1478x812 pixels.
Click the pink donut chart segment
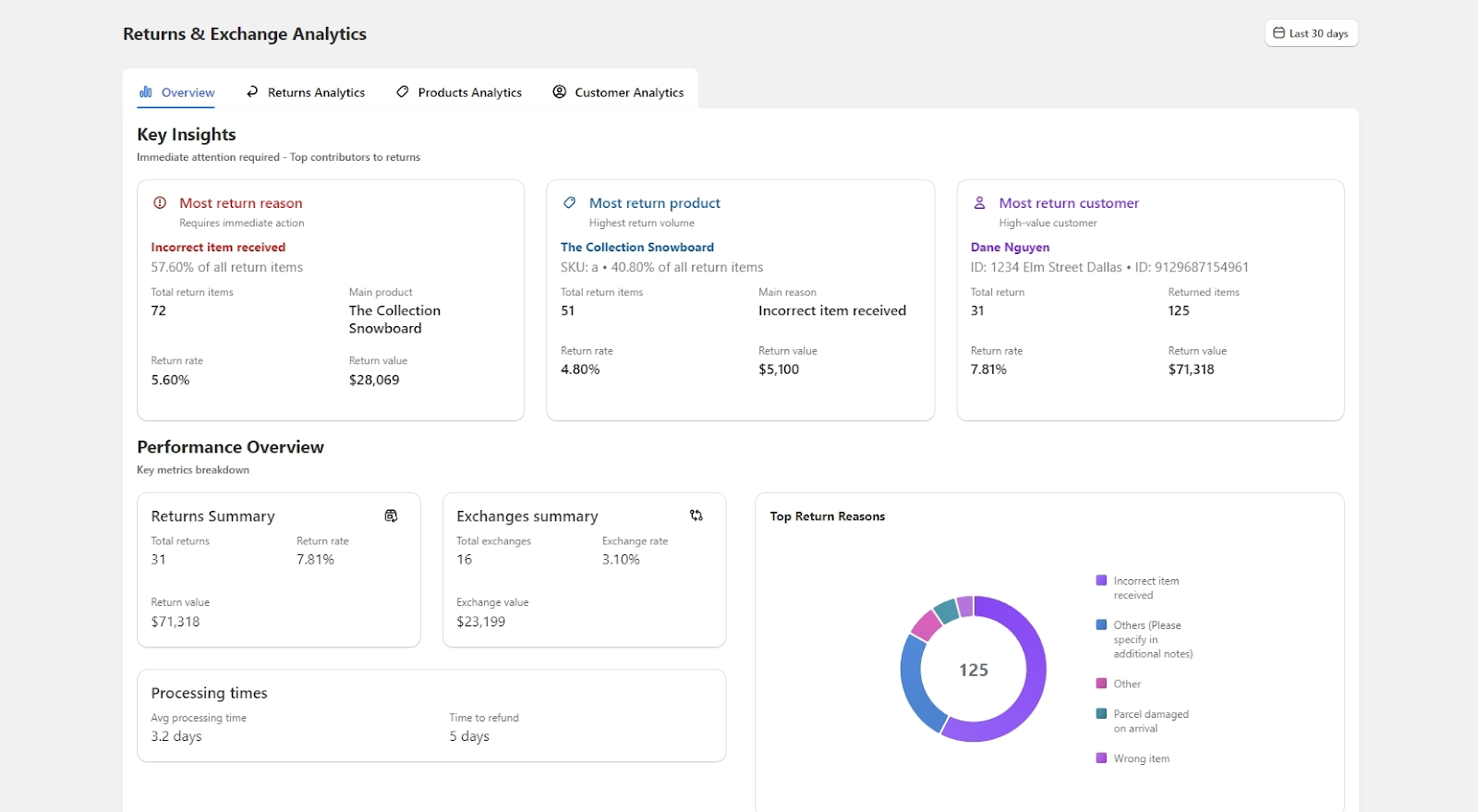pyautogui.click(x=926, y=624)
